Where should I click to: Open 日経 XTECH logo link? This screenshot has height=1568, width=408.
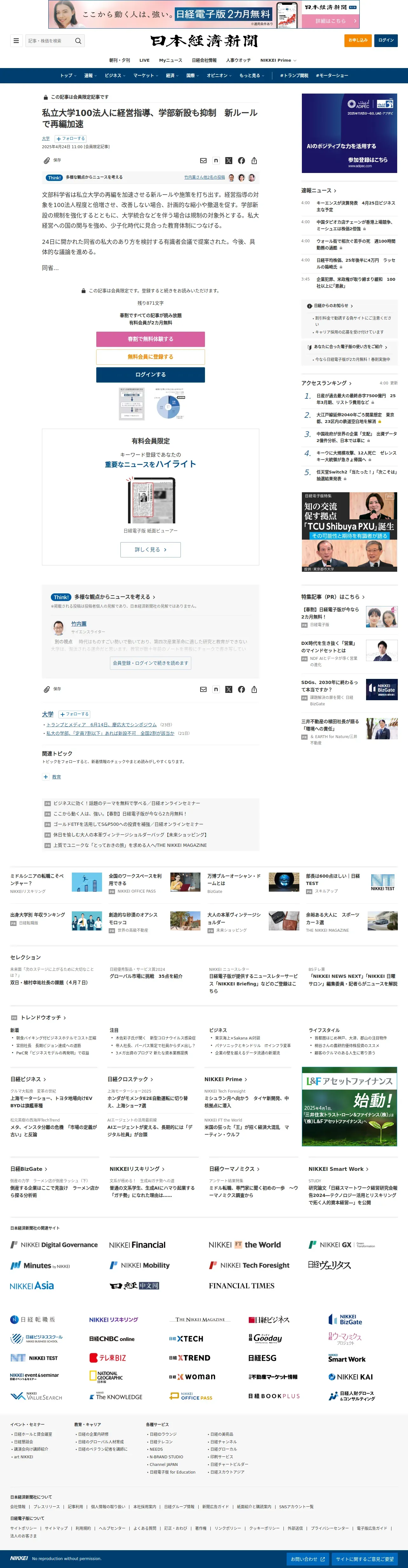186,1338
